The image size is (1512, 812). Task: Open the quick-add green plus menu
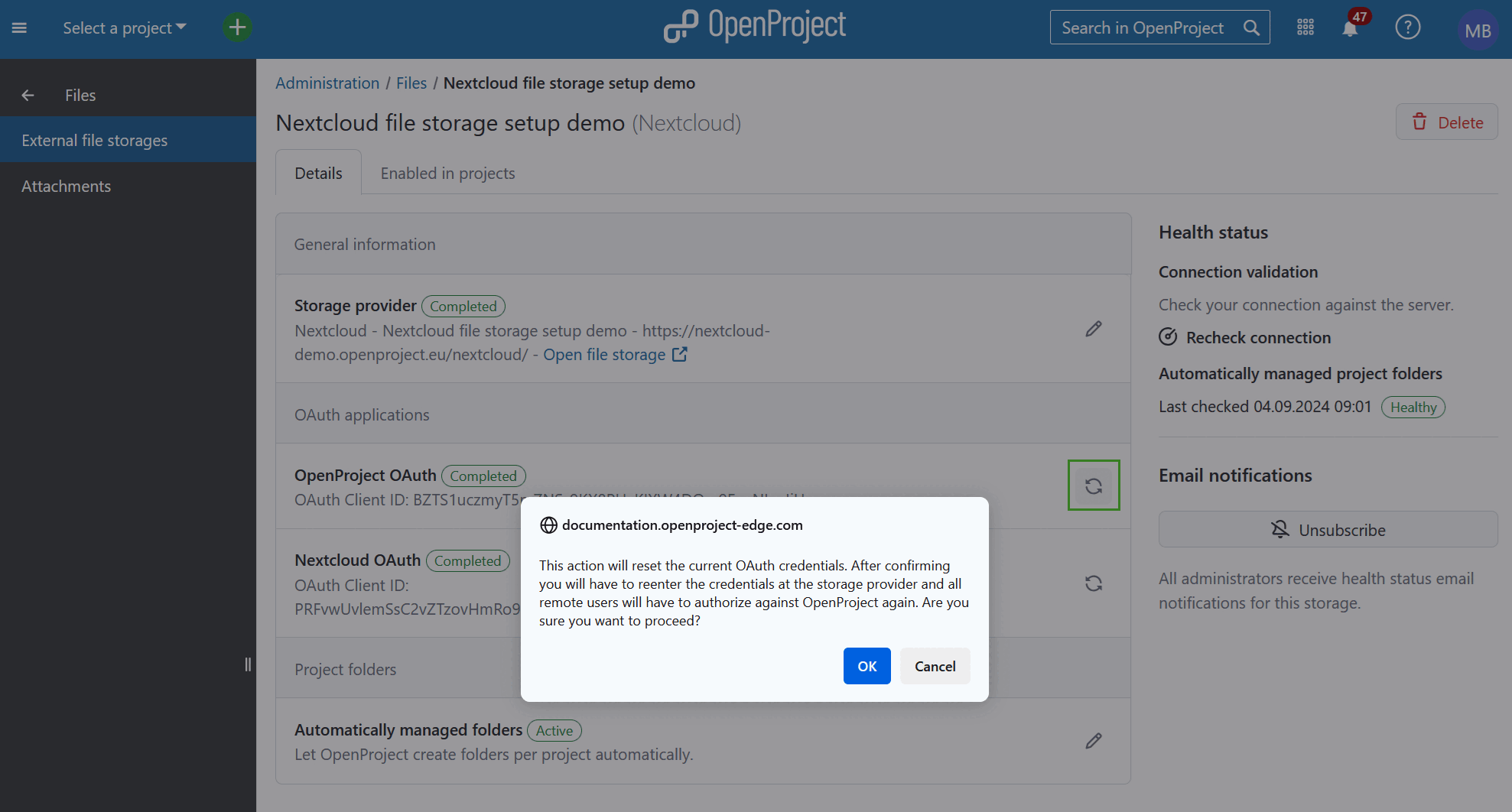pos(236,27)
